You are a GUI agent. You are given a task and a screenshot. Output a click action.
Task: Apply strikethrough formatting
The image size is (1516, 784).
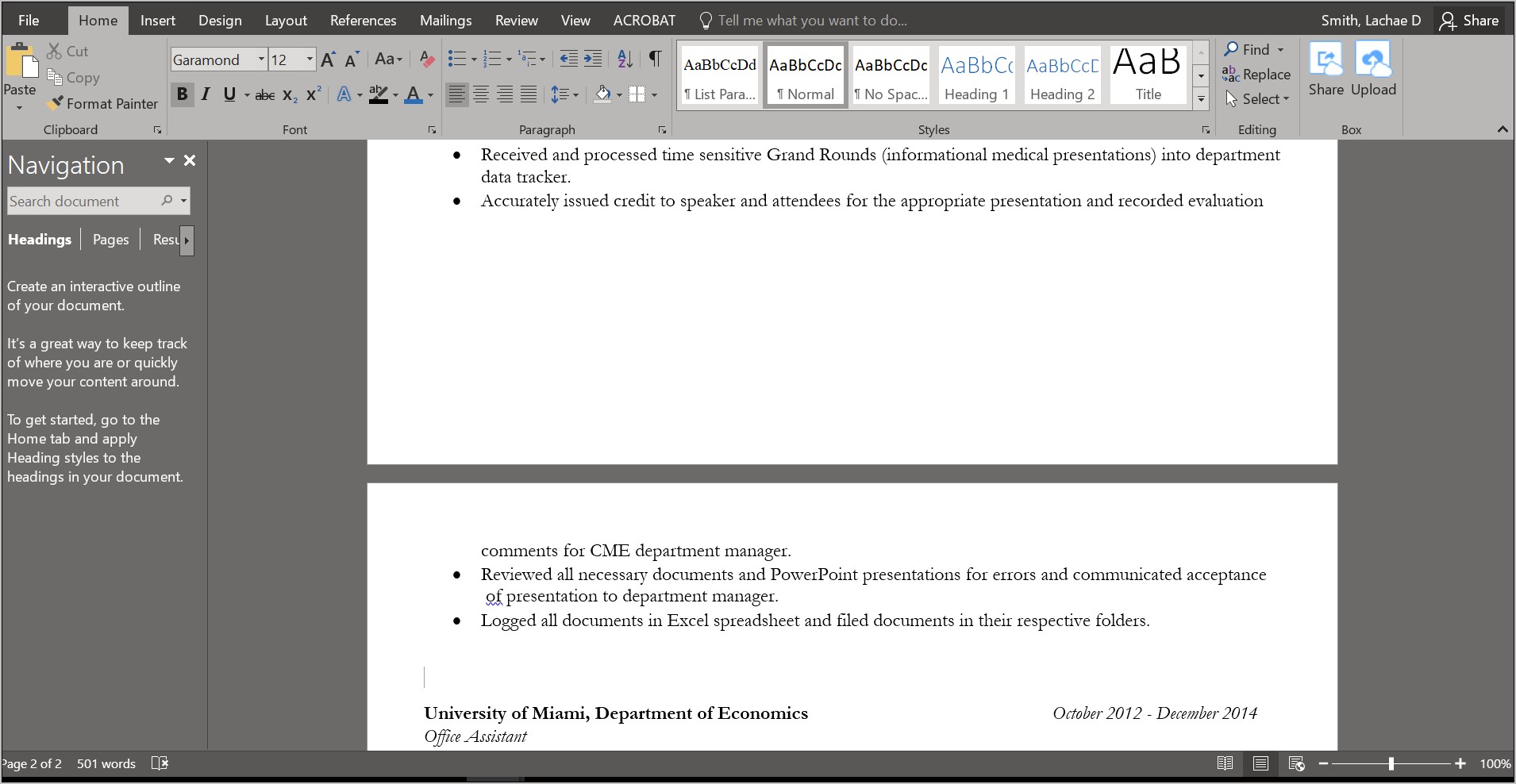click(265, 95)
